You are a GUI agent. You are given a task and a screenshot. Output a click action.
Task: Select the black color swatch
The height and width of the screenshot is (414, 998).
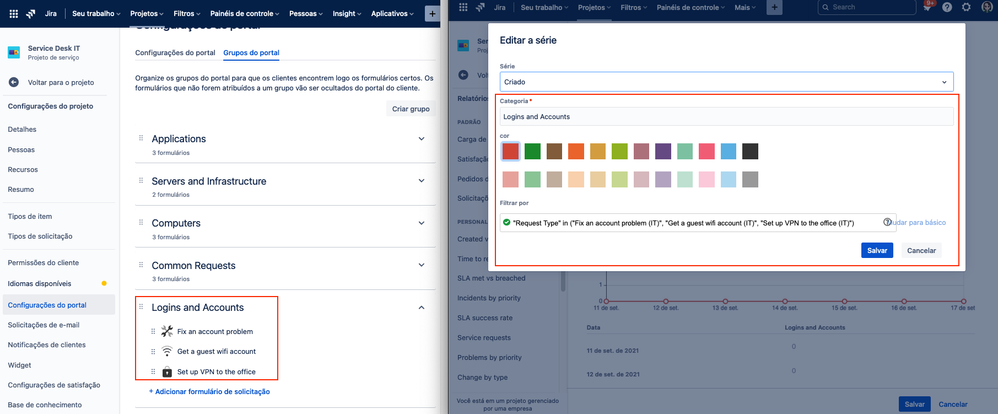pyautogui.click(x=750, y=151)
